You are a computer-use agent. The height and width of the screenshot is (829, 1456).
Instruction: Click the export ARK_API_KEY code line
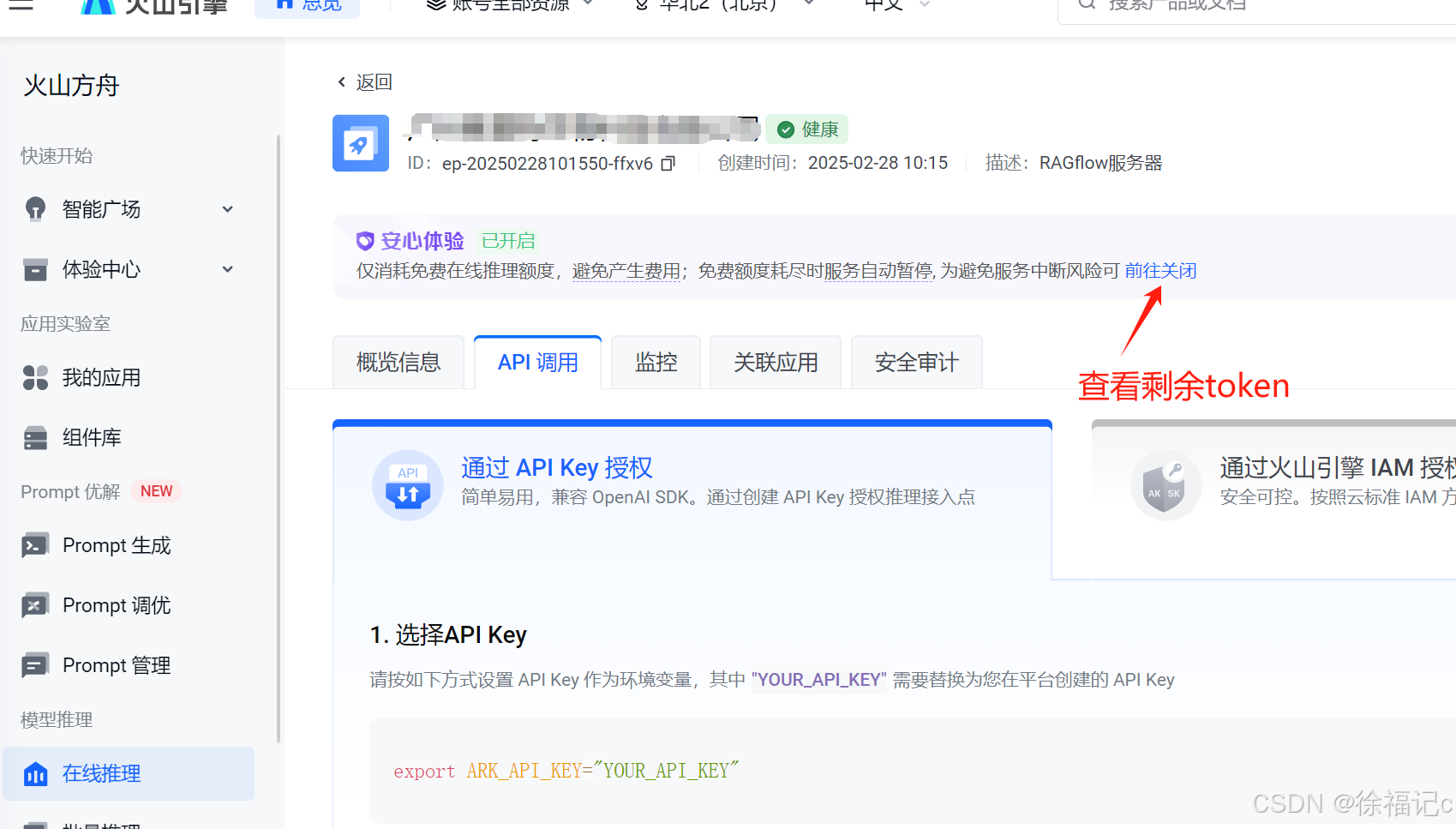(x=566, y=771)
